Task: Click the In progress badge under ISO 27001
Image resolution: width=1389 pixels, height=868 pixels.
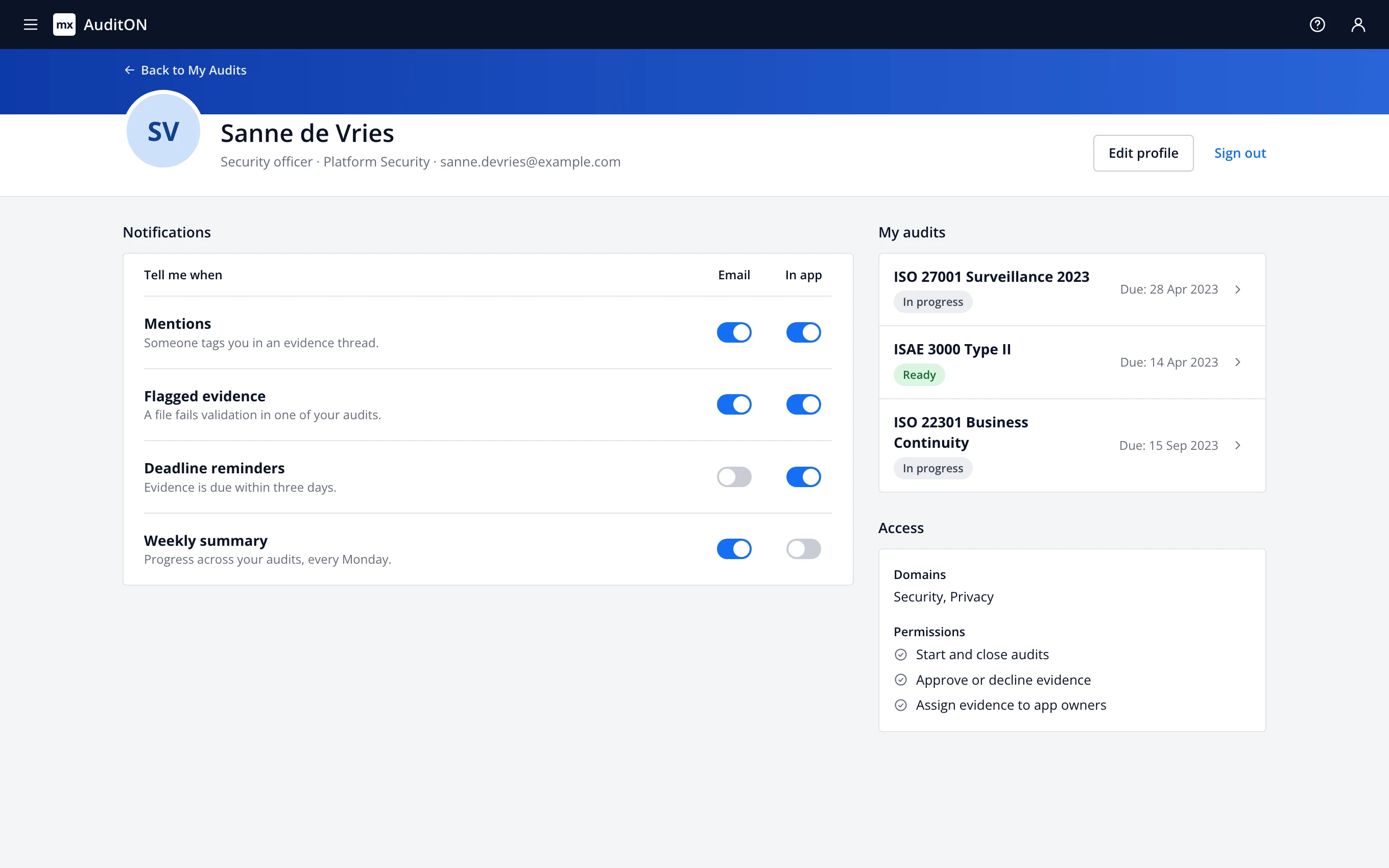Action: (x=932, y=302)
